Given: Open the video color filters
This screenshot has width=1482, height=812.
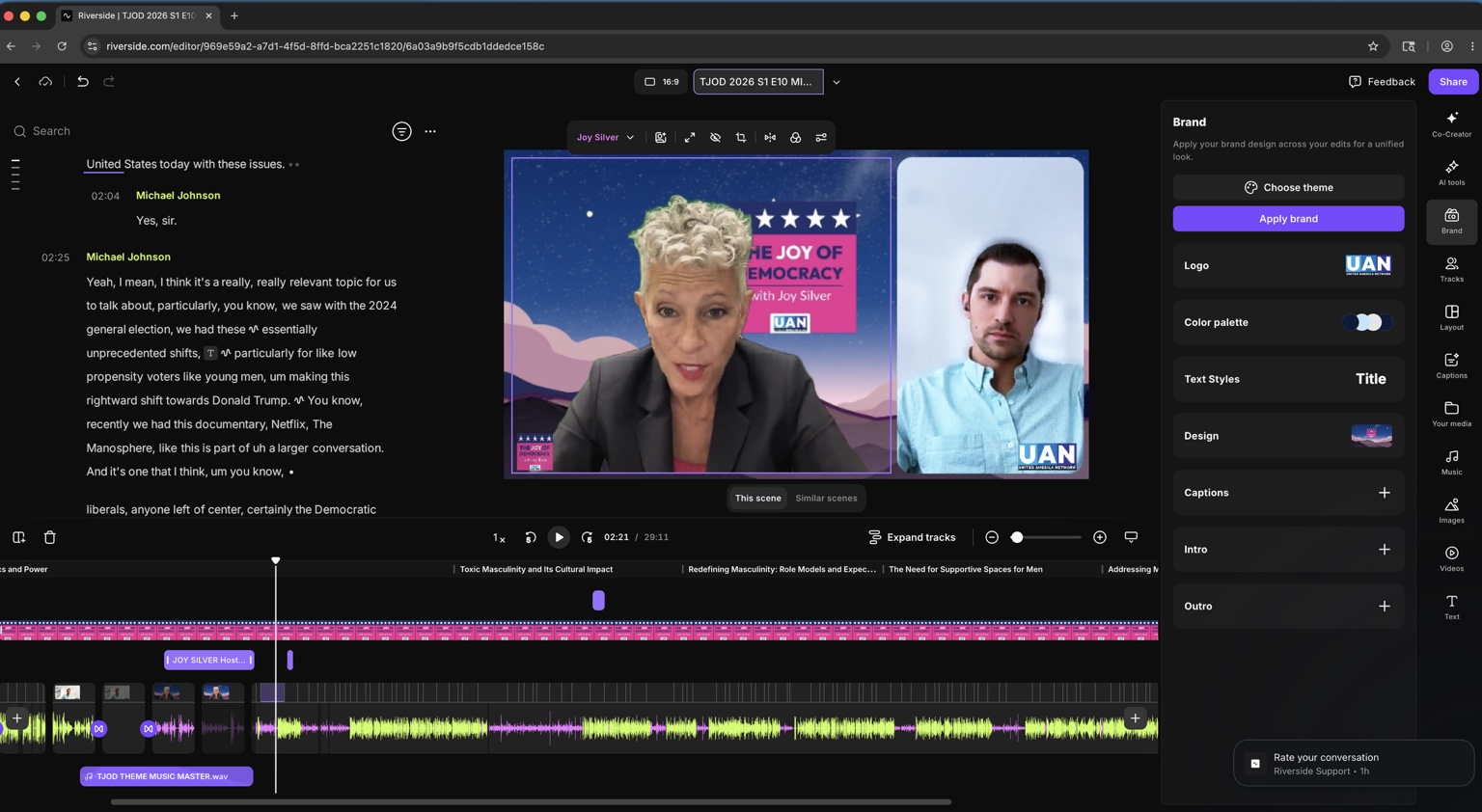Looking at the screenshot, I should [x=796, y=138].
